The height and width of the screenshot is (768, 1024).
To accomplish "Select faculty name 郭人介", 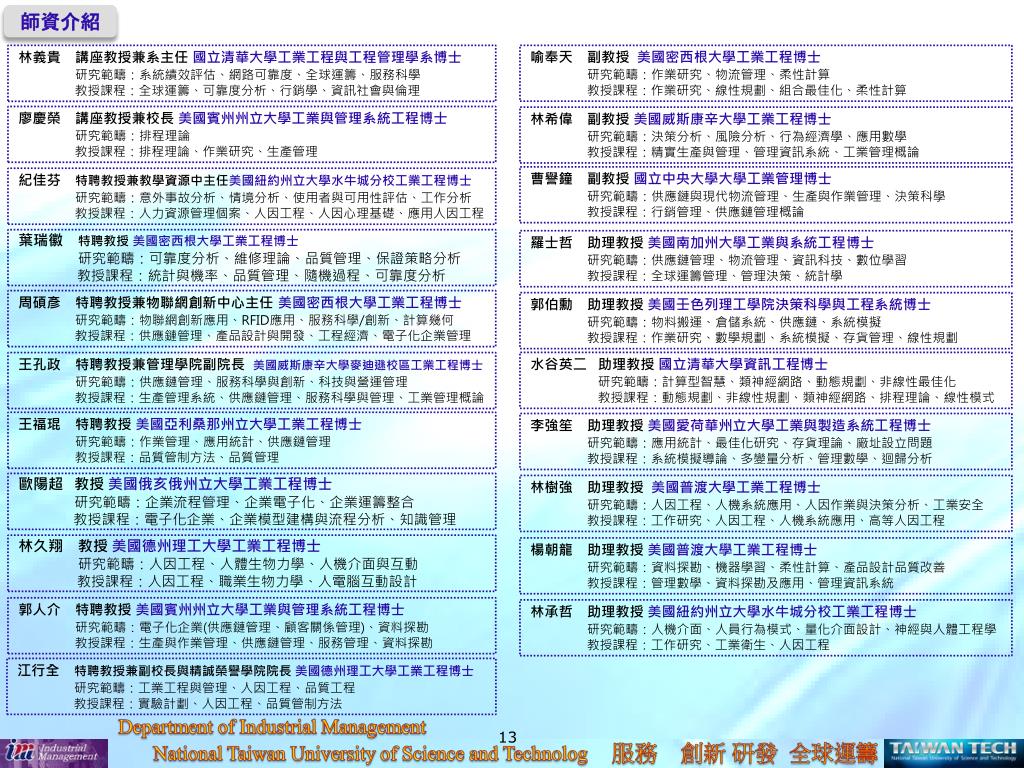I will 39,609.
